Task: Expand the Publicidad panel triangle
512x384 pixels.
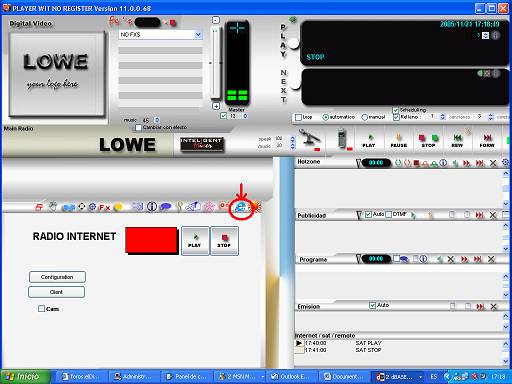Action: pyautogui.click(x=359, y=215)
